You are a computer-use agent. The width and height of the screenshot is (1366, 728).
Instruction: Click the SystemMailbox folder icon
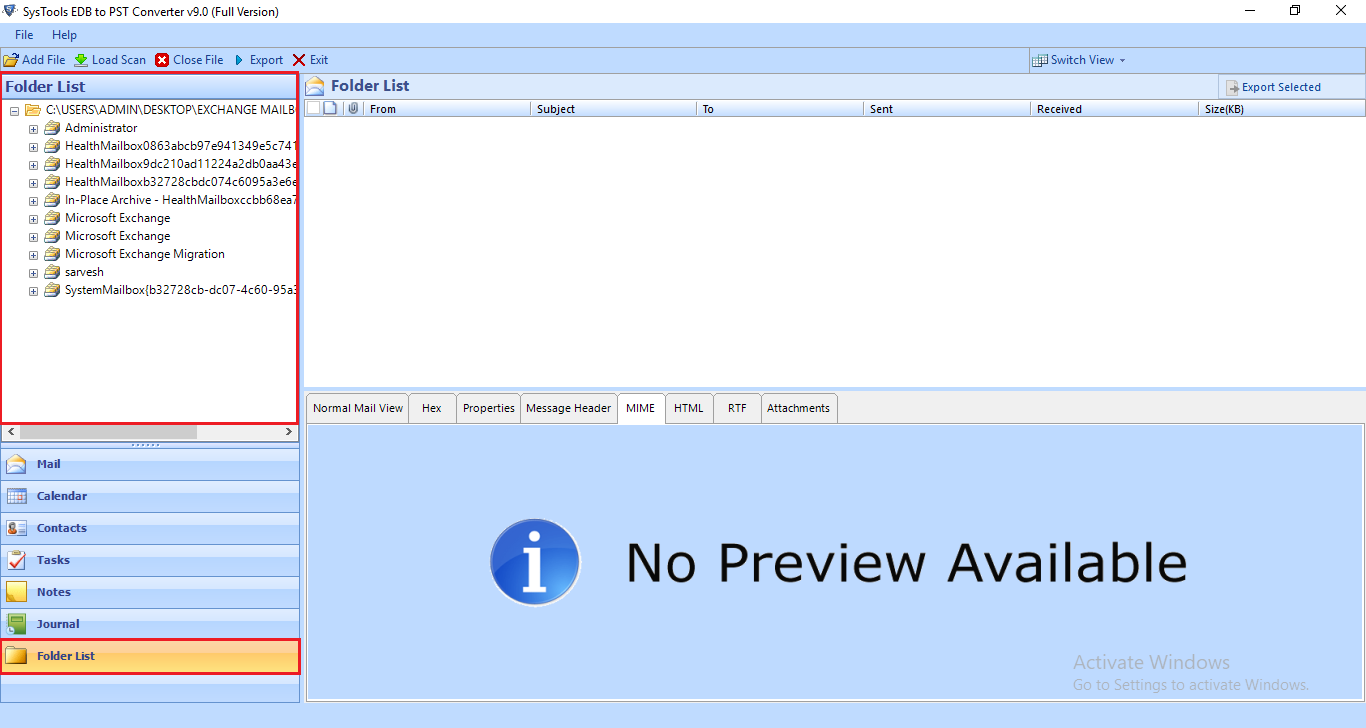tap(52, 290)
